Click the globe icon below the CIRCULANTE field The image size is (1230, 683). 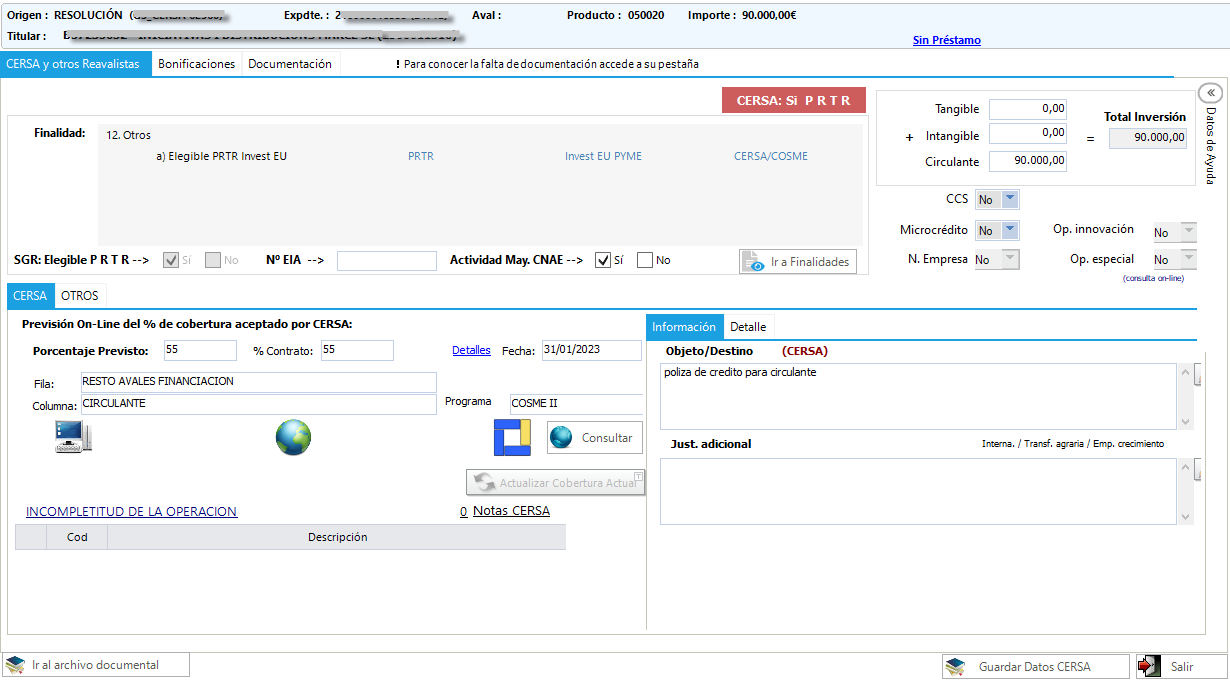tap(293, 437)
